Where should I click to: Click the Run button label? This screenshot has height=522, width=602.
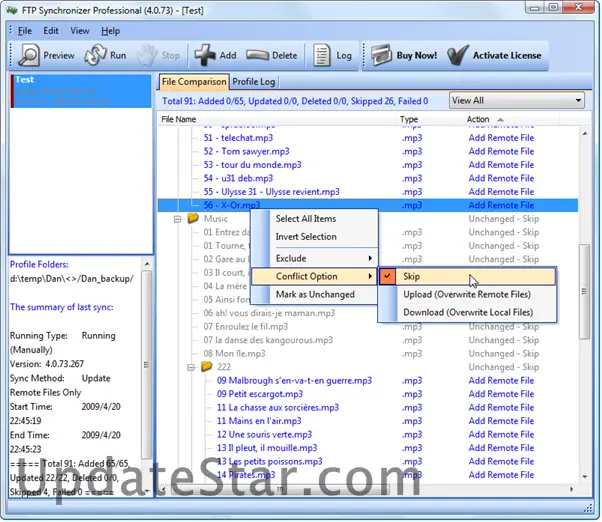(118, 56)
